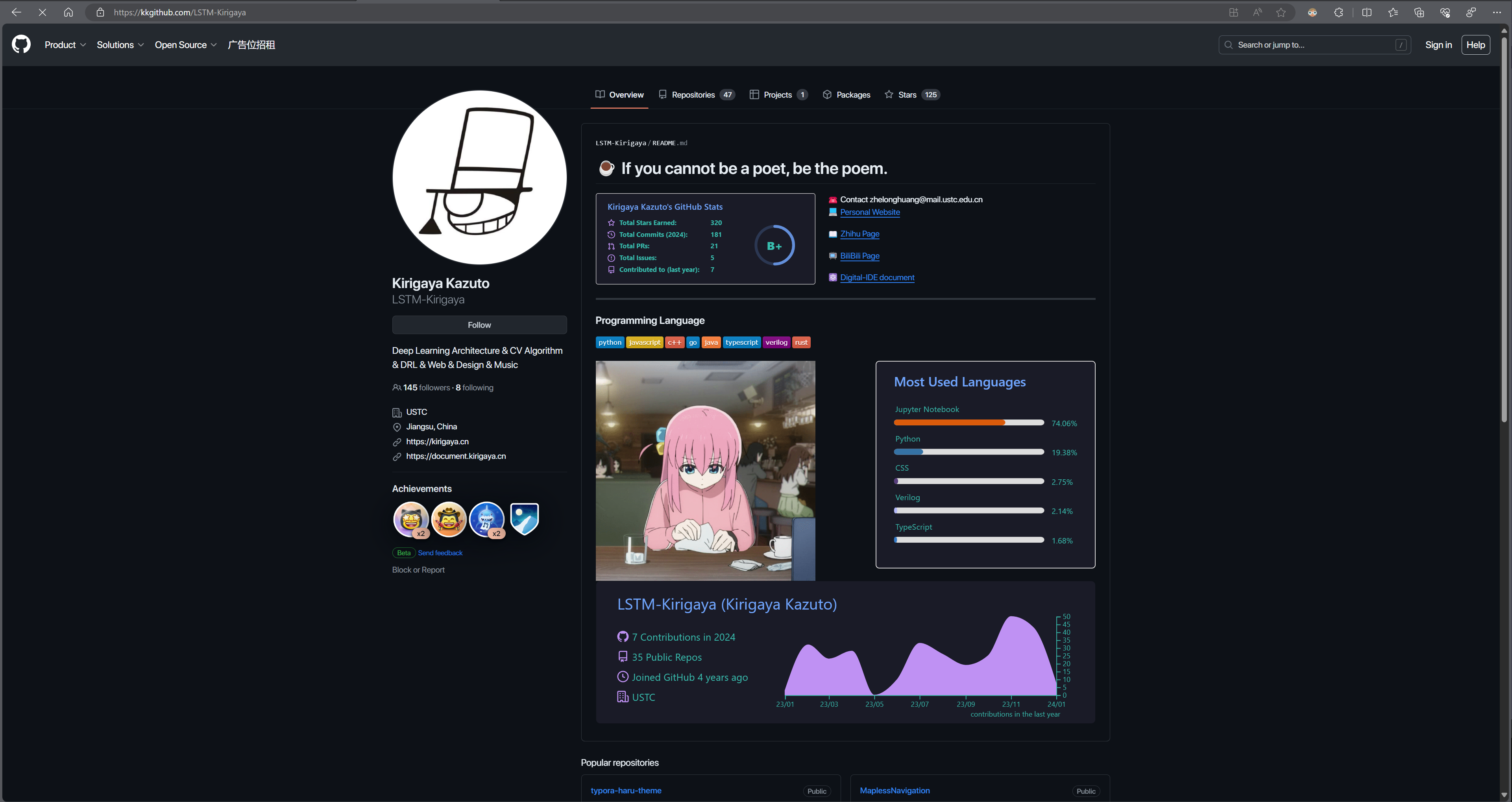The height and width of the screenshot is (802, 1512).
Task: Click the search or jump to field
Action: [1314, 44]
